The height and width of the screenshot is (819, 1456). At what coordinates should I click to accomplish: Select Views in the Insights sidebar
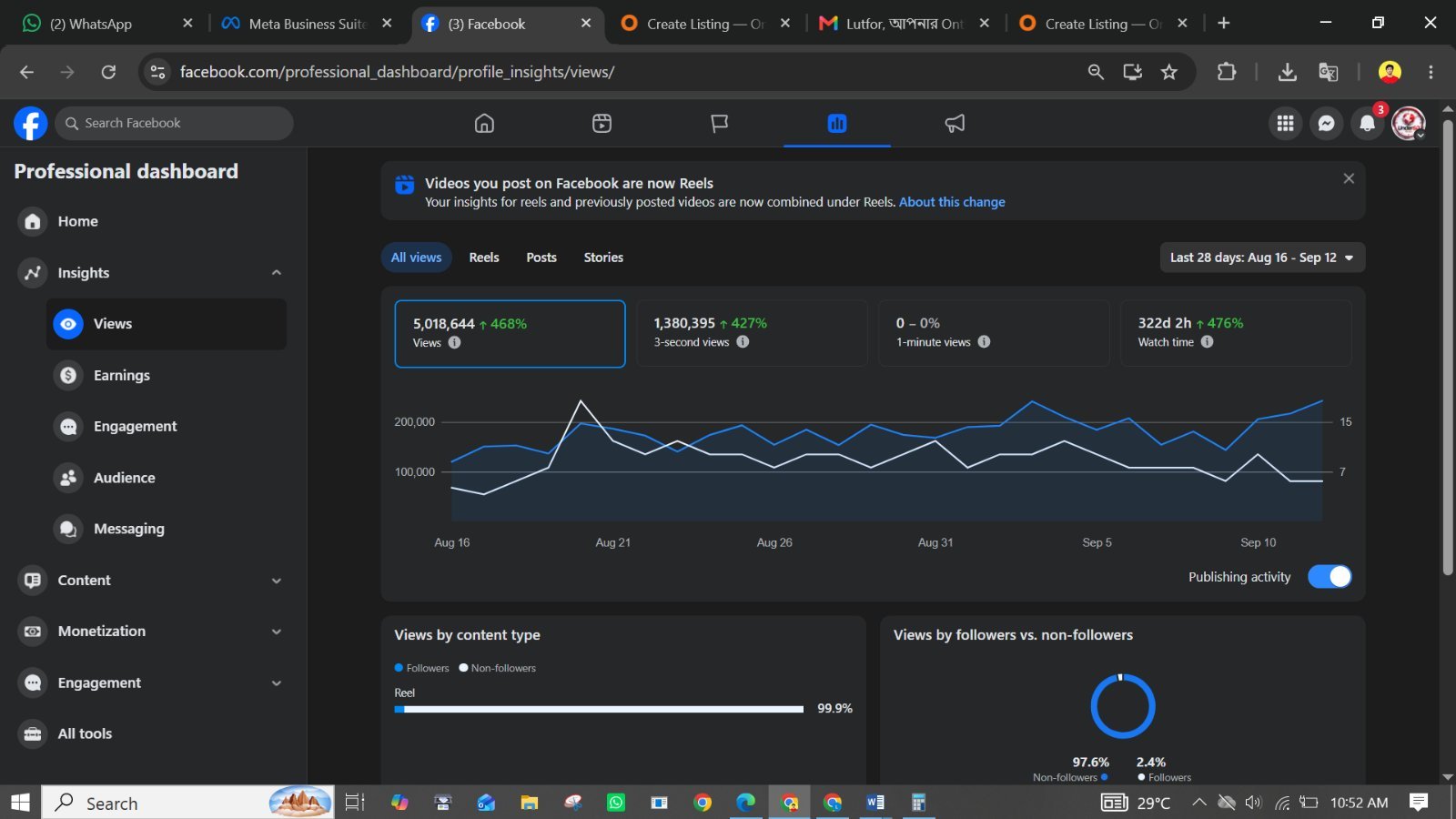[167, 324]
